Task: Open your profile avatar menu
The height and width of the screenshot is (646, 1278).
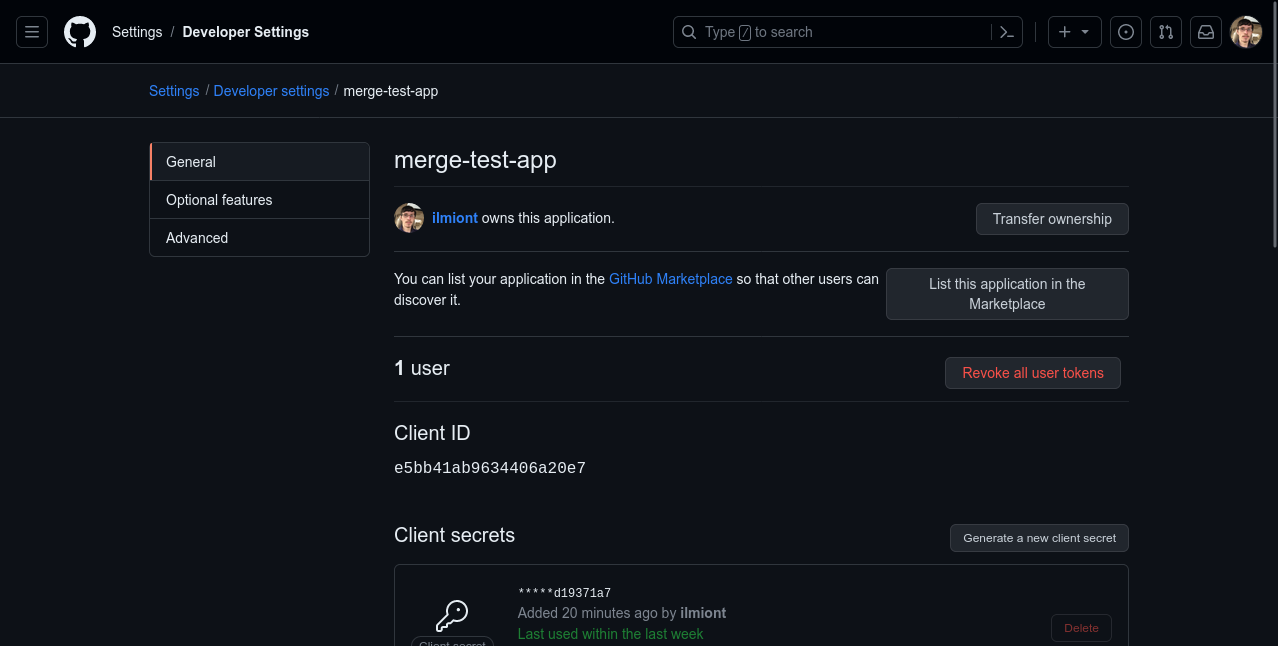Action: [x=1245, y=31]
